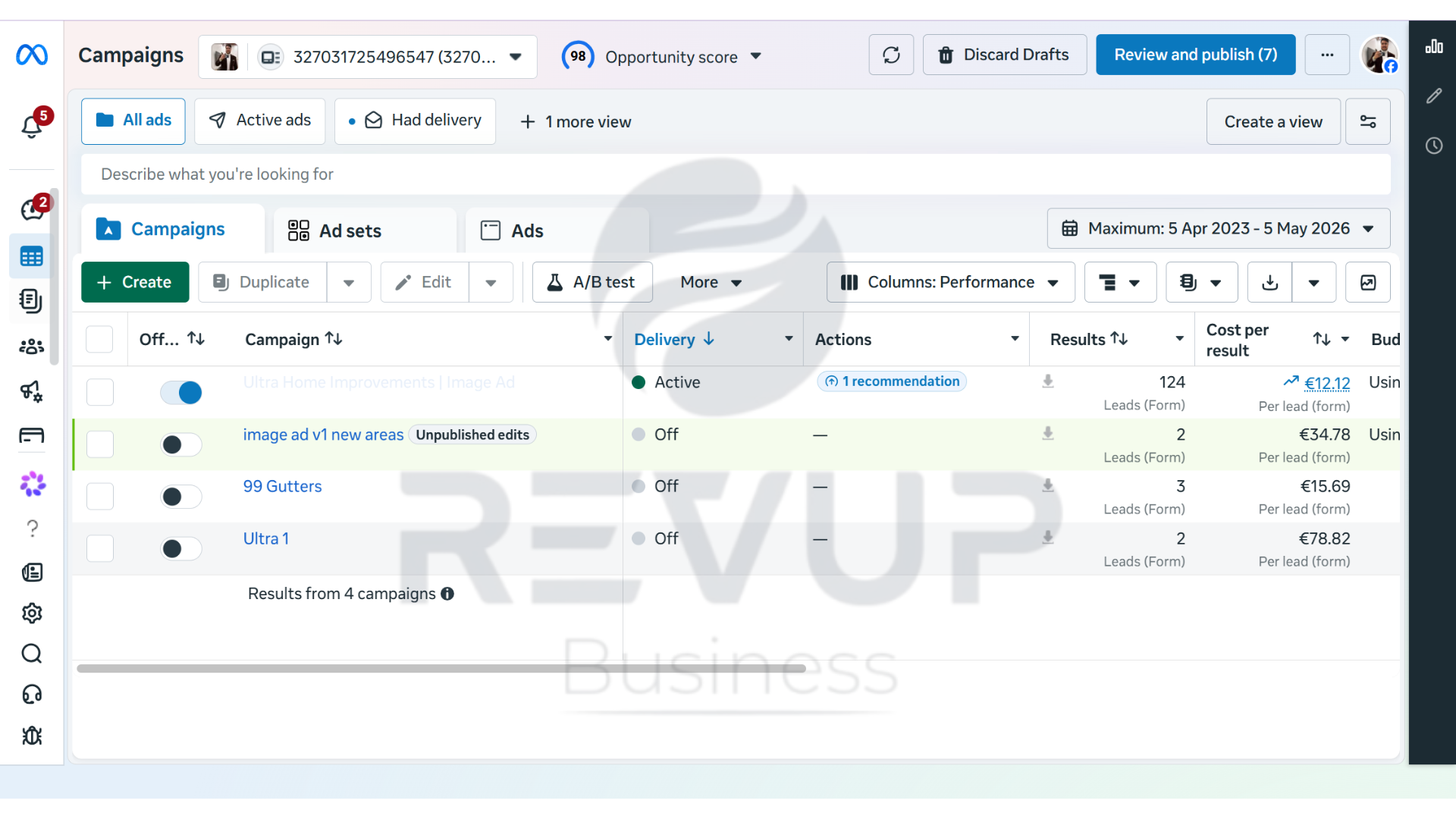
Task: Open the history clock in right rail
Action: pos(1433,146)
